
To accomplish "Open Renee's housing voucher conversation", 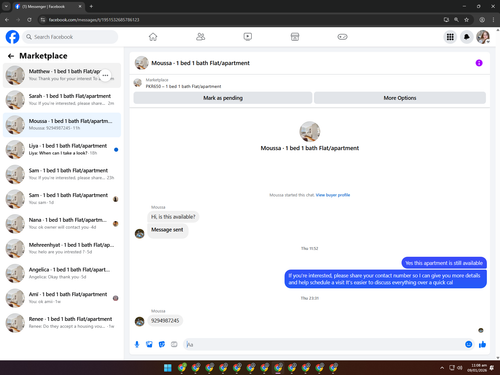I will coord(62,323).
